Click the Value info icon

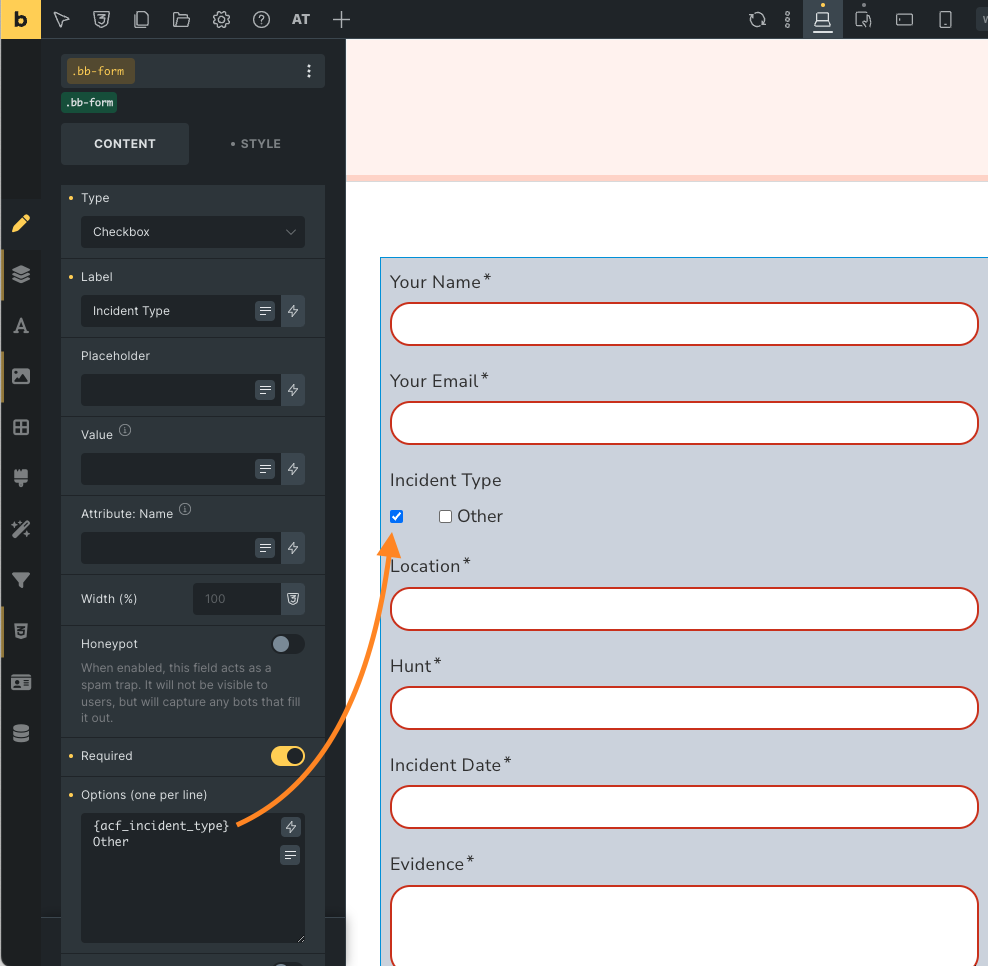point(125,430)
